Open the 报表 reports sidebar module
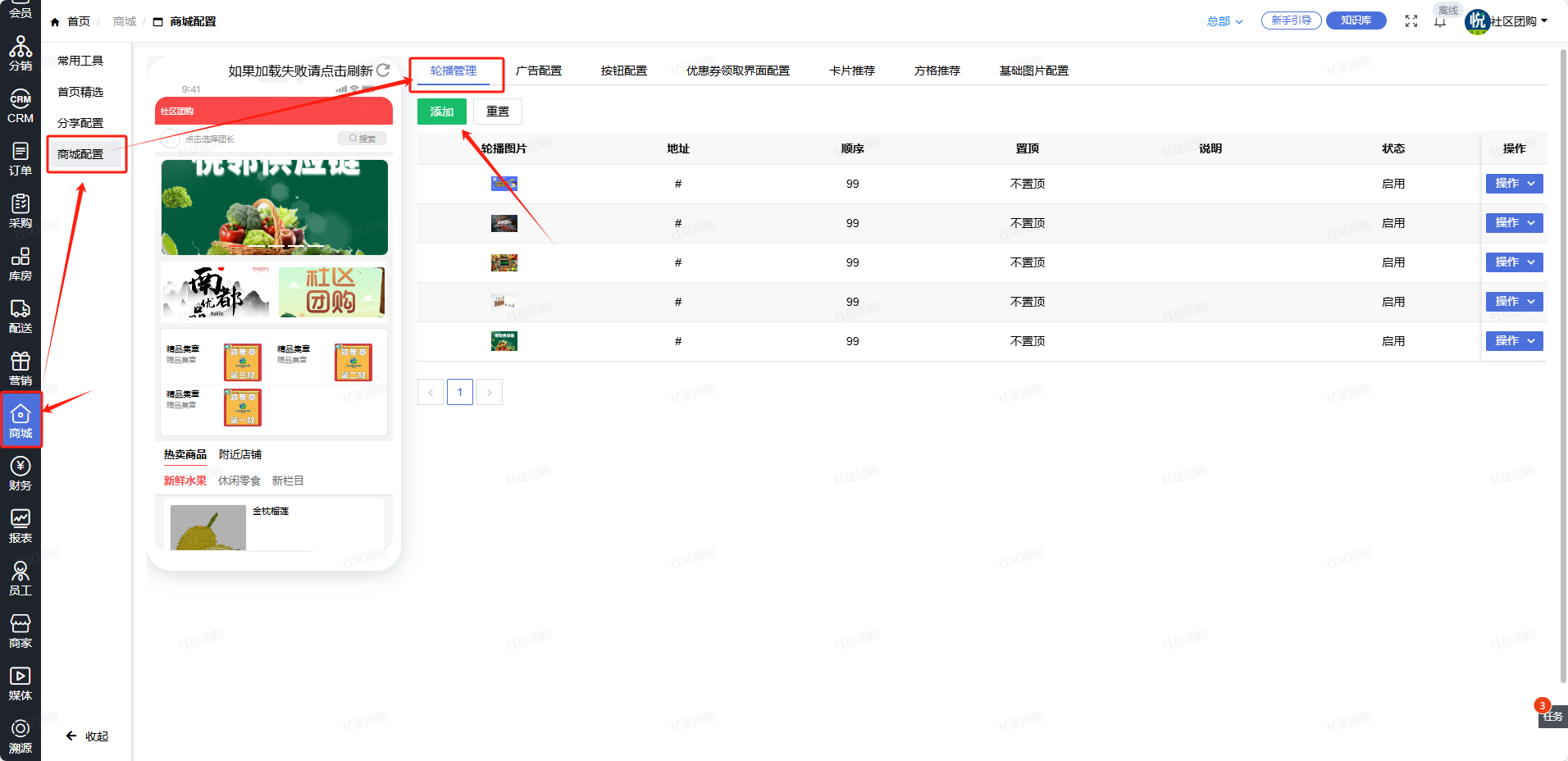The height and width of the screenshot is (761, 1568). pos(21,526)
